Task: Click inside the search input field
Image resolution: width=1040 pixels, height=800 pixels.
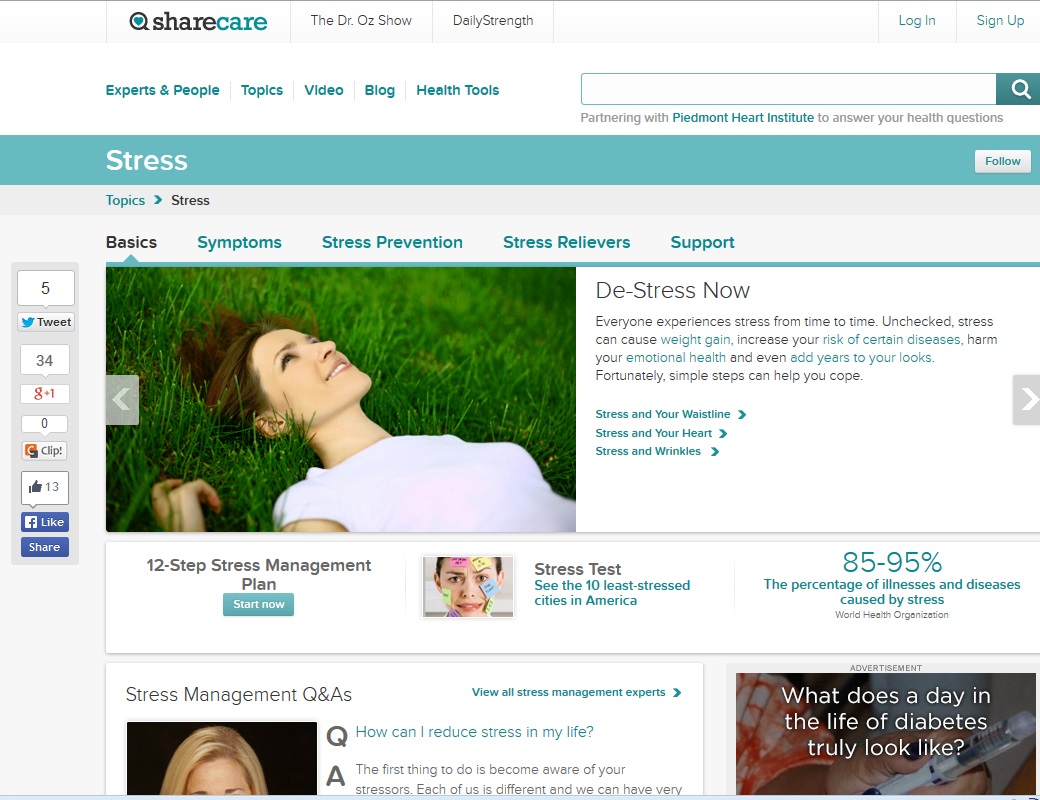Action: [789, 89]
